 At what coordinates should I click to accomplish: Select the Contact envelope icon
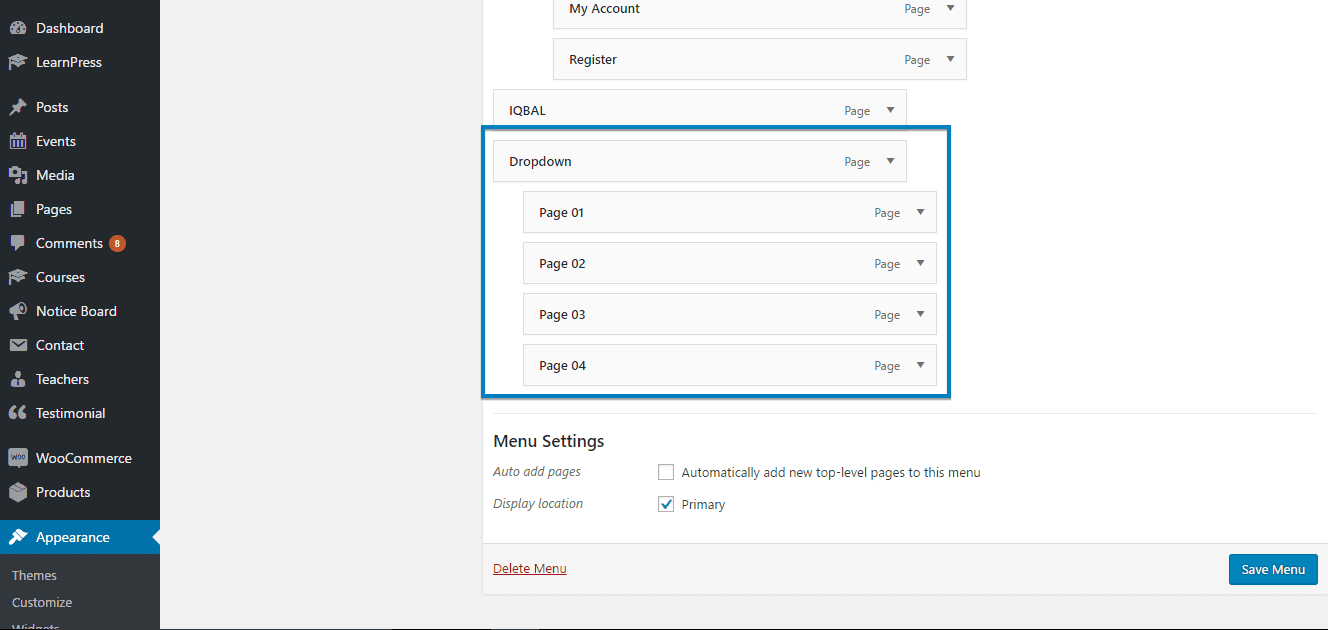point(20,345)
